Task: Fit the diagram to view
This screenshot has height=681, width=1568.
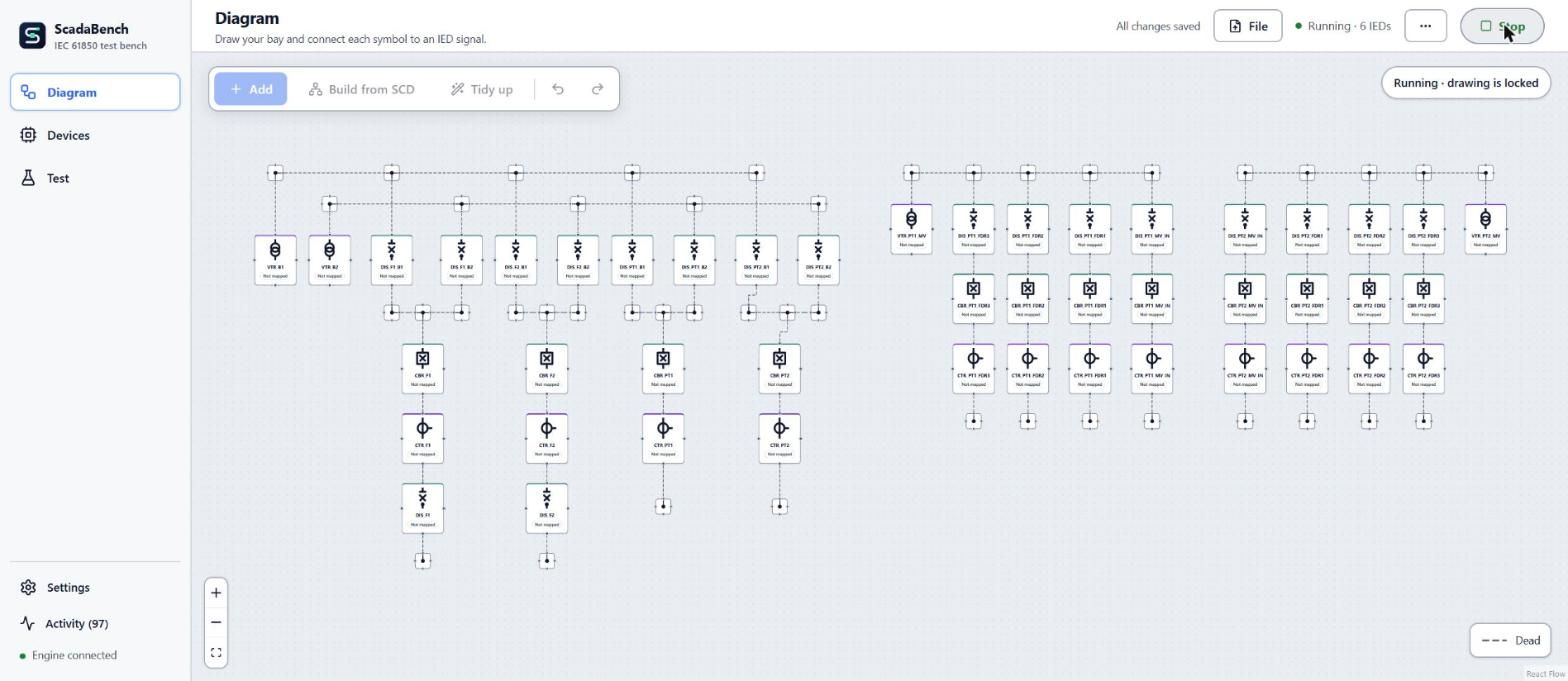Action: [x=216, y=652]
